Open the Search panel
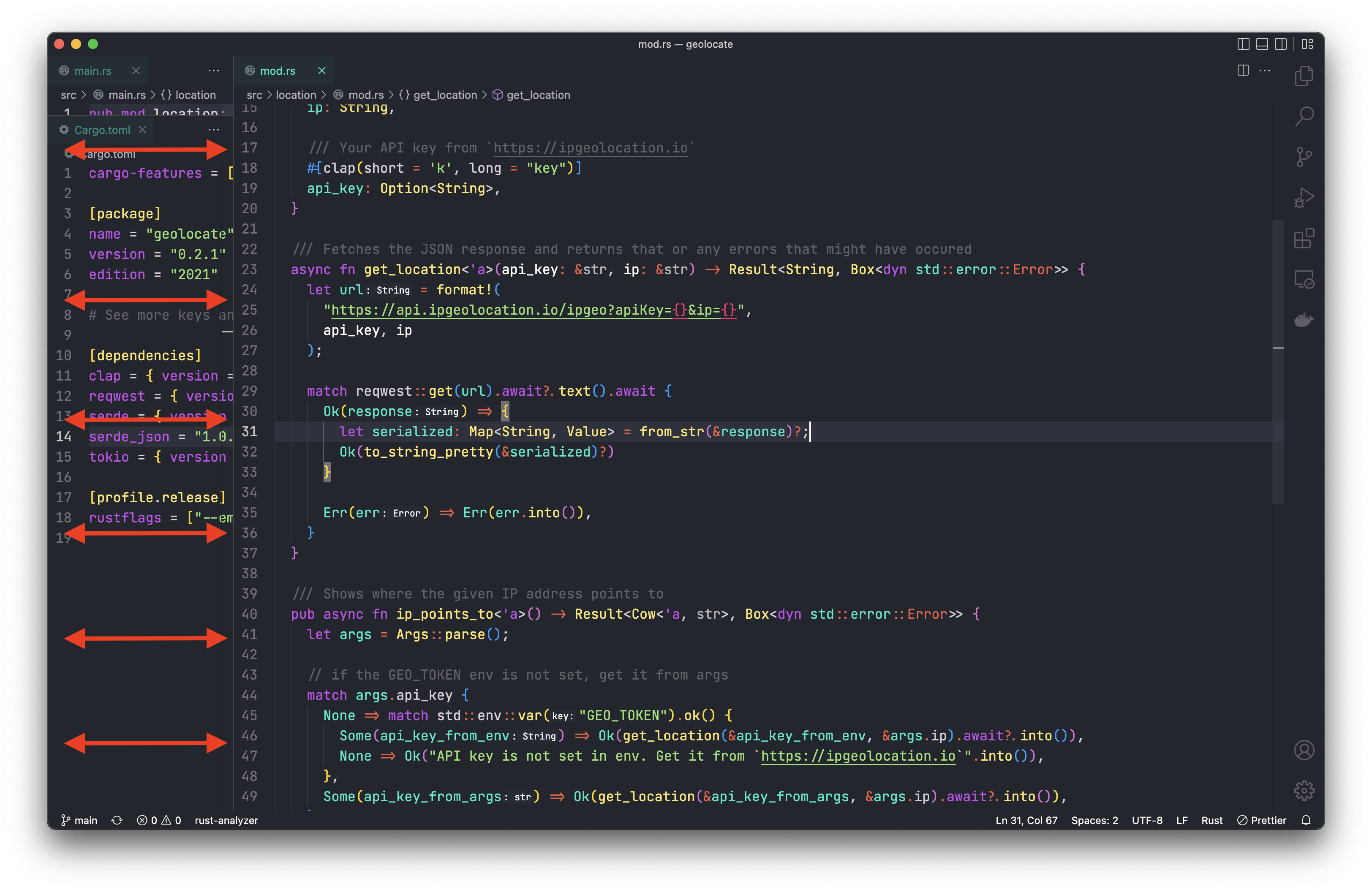 1304,116
